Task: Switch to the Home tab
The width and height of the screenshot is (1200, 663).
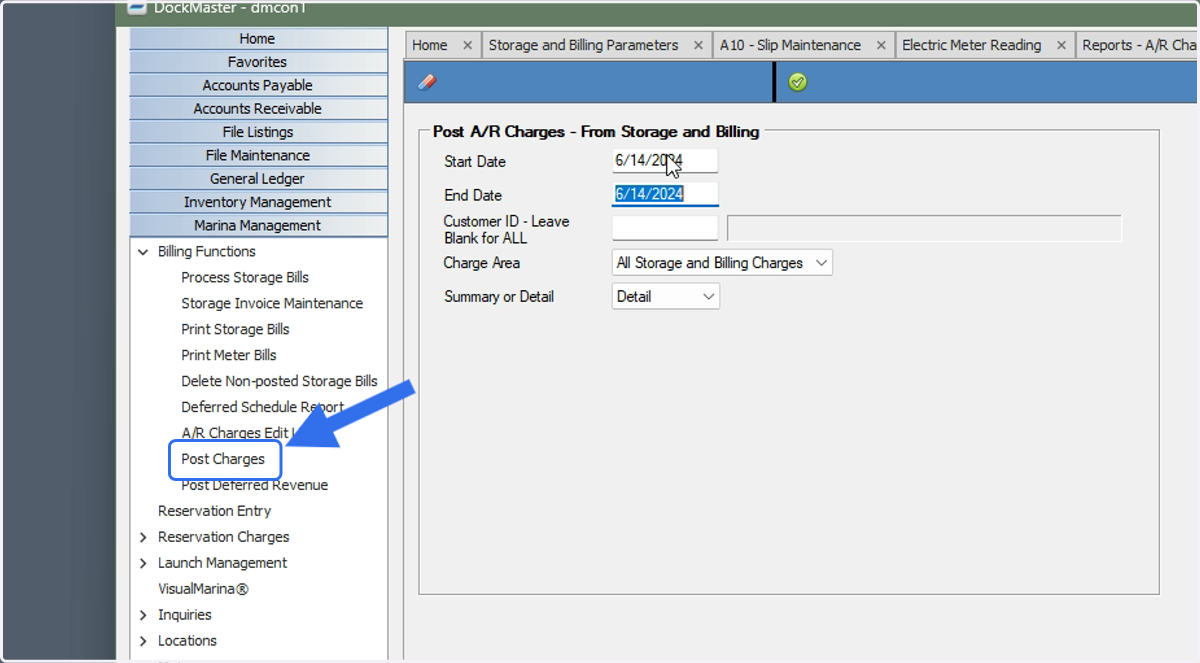Action: pos(430,45)
